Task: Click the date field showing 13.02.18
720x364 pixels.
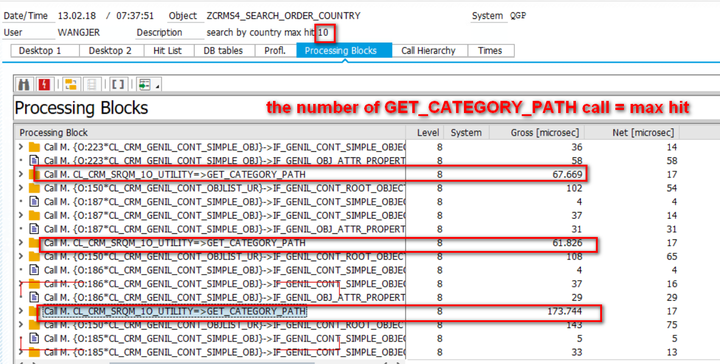Action: click(77, 16)
